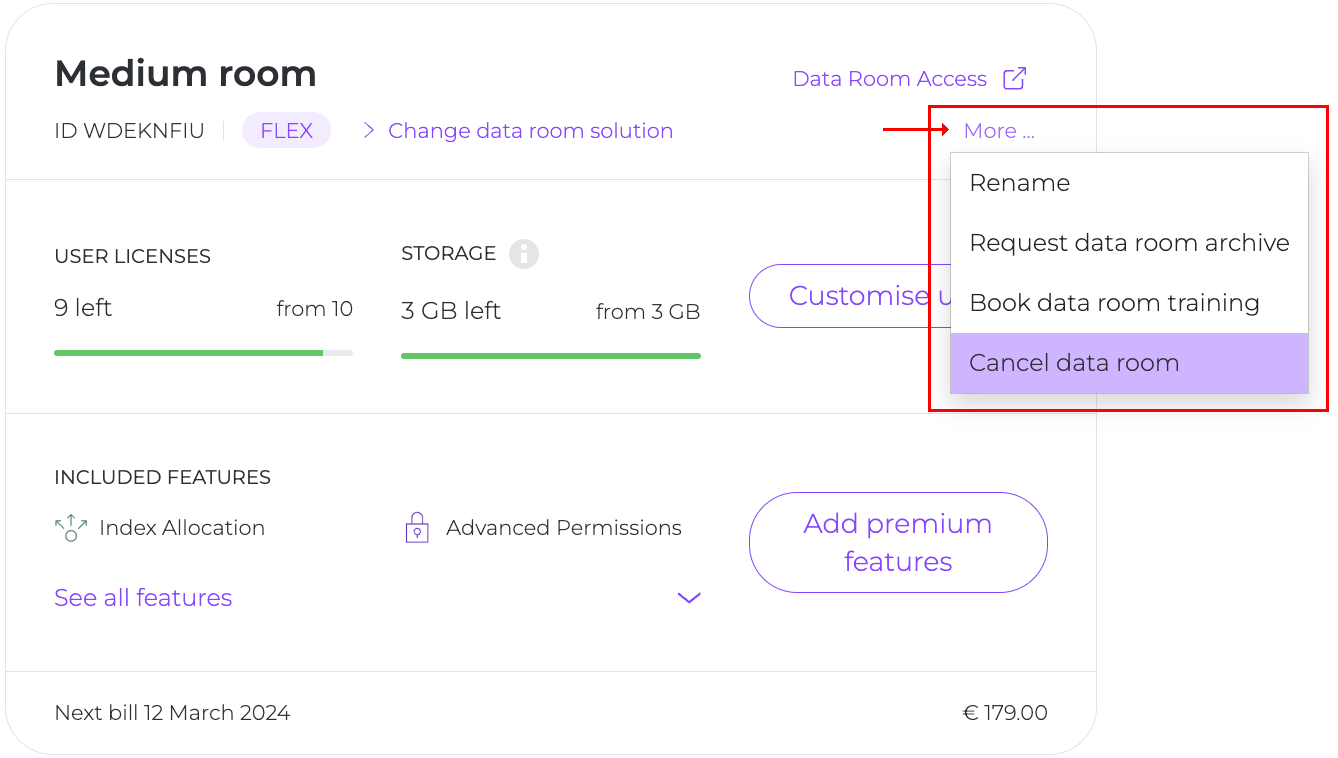Expand the features list with down chevron
The width and height of the screenshot is (1338, 758).
[689, 598]
